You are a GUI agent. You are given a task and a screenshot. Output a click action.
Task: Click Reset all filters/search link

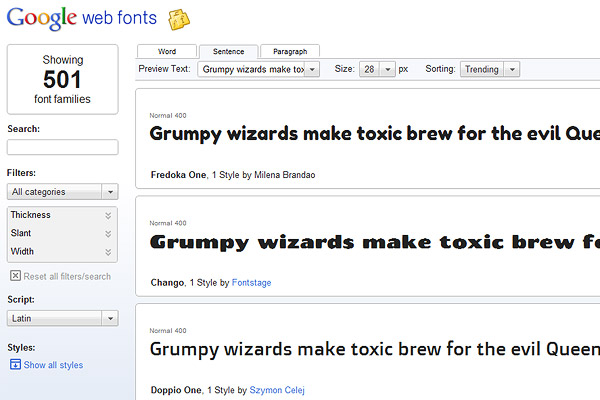[x=67, y=276]
